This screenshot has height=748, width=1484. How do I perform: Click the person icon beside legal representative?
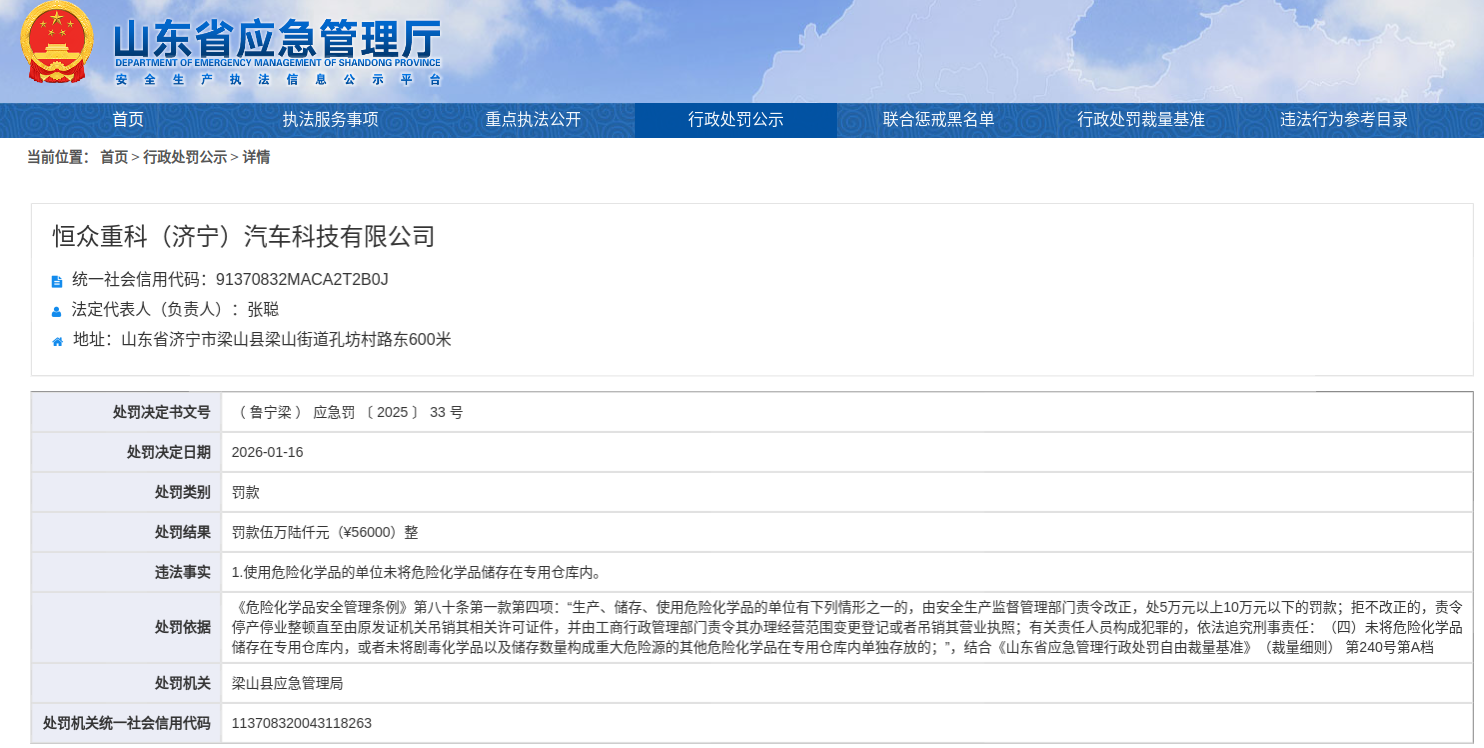[57, 311]
